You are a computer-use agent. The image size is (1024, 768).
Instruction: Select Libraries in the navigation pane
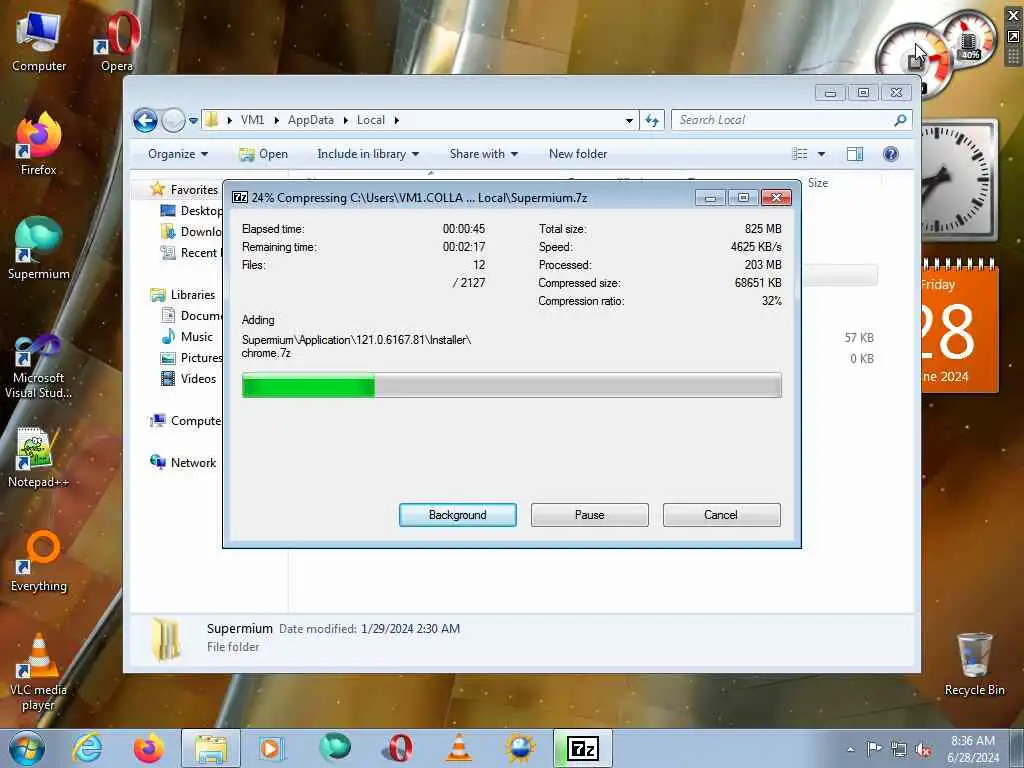tap(193, 295)
